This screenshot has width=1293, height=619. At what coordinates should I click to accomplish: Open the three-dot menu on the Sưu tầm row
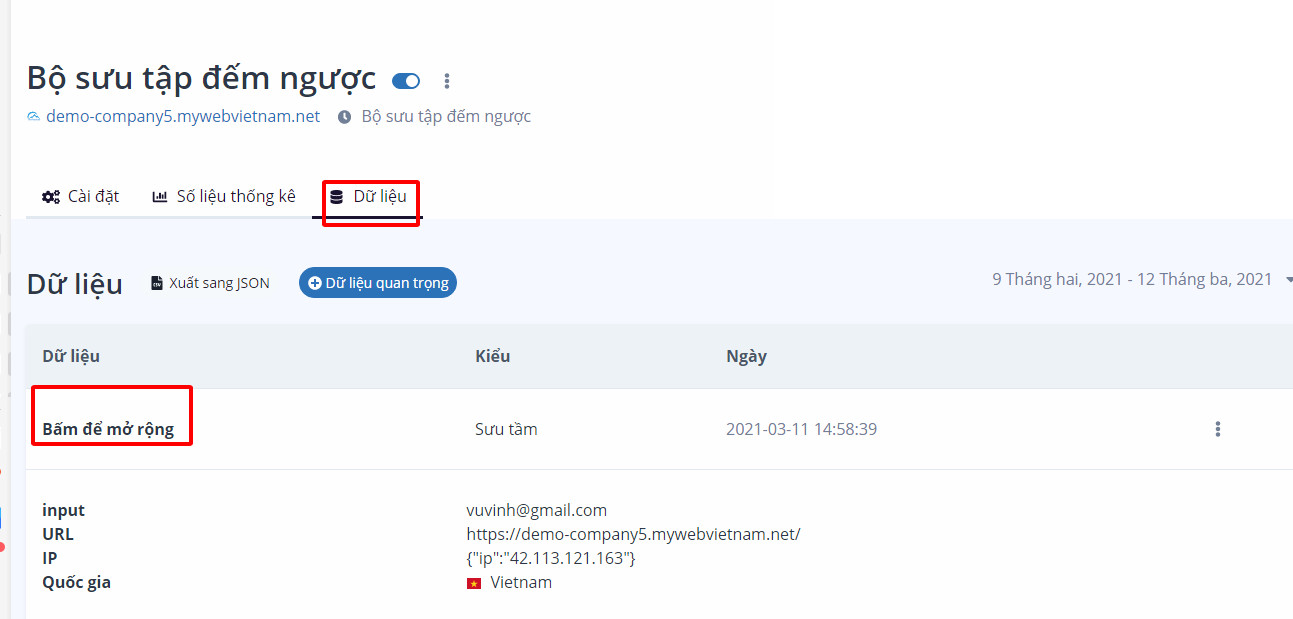pos(1217,429)
